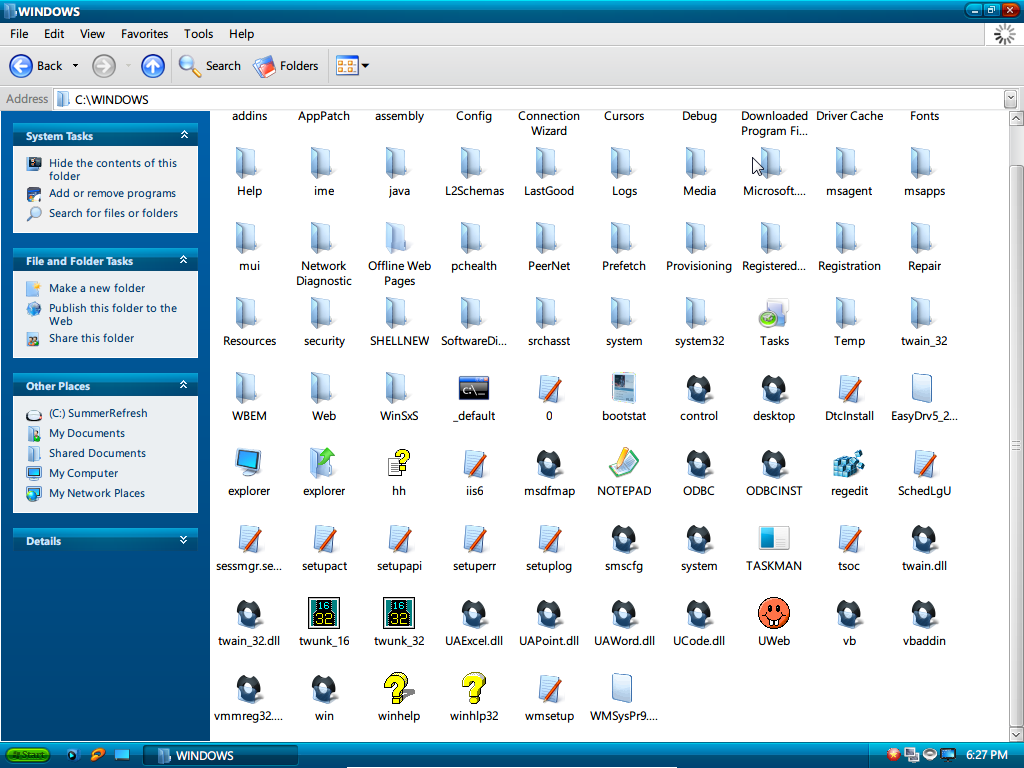Toggle the Folders pane button
The image size is (1024, 768).
[286, 66]
